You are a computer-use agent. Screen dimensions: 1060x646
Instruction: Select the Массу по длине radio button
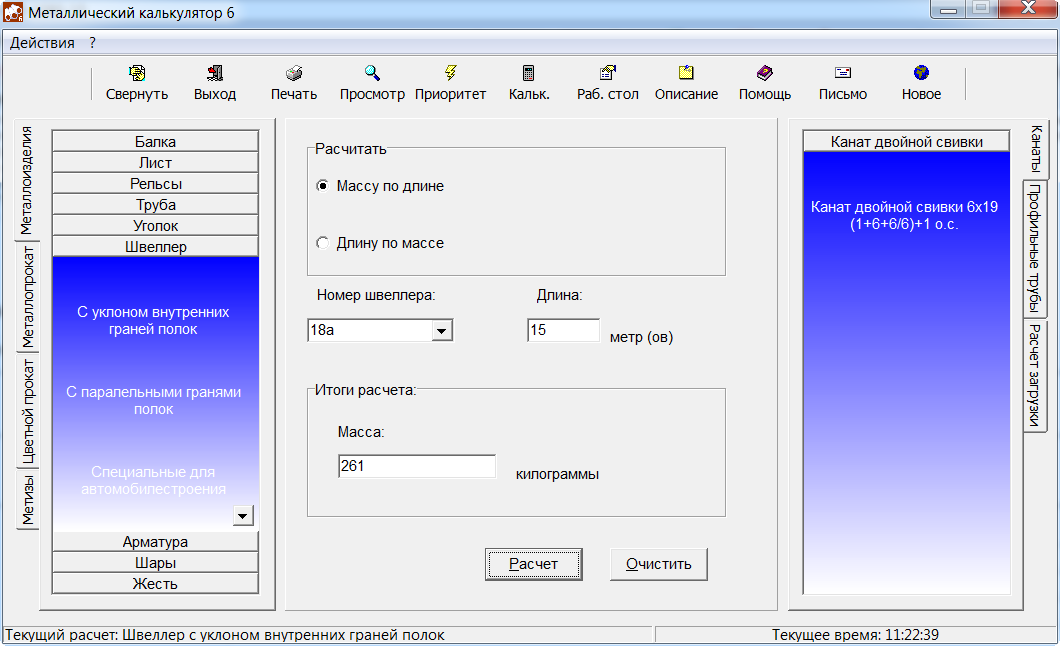click(323, 186)
